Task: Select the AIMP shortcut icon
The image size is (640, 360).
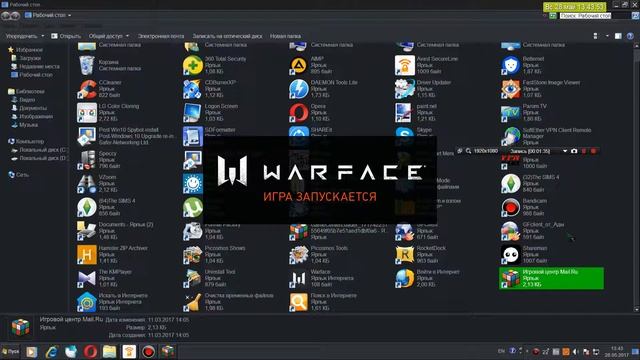Action: (299, 65)
